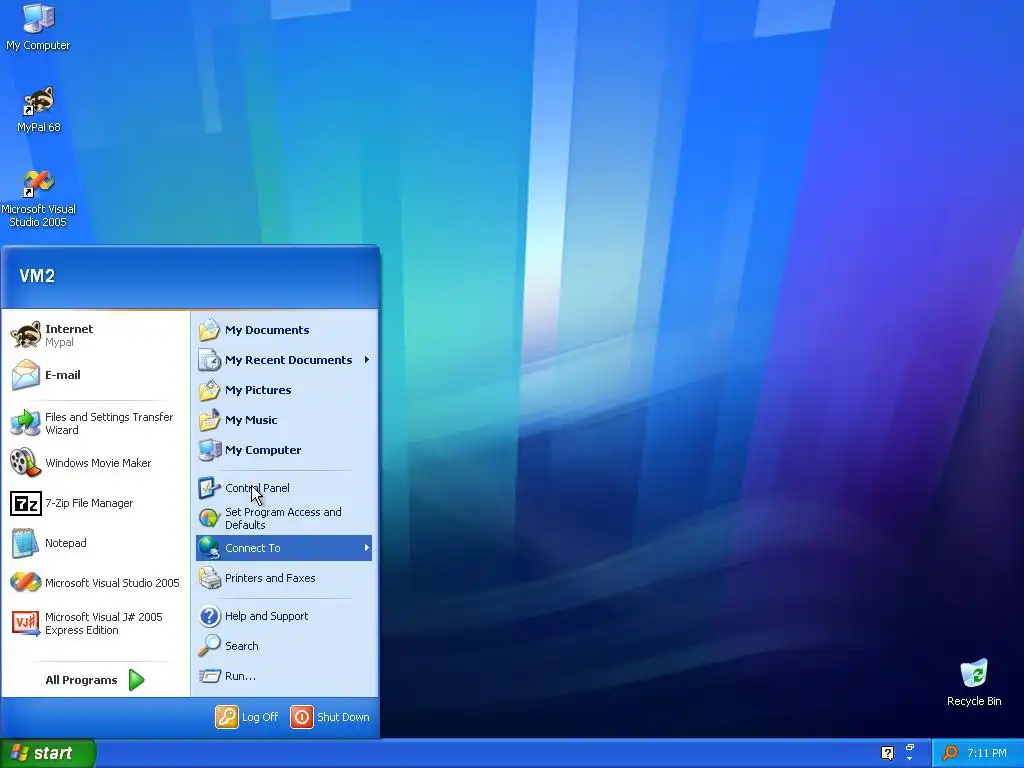The height and width of the screenshot is (768, 1024).
Task: Expand the My Recent Documents submenu arrow
Action: (x=367, y=360)
